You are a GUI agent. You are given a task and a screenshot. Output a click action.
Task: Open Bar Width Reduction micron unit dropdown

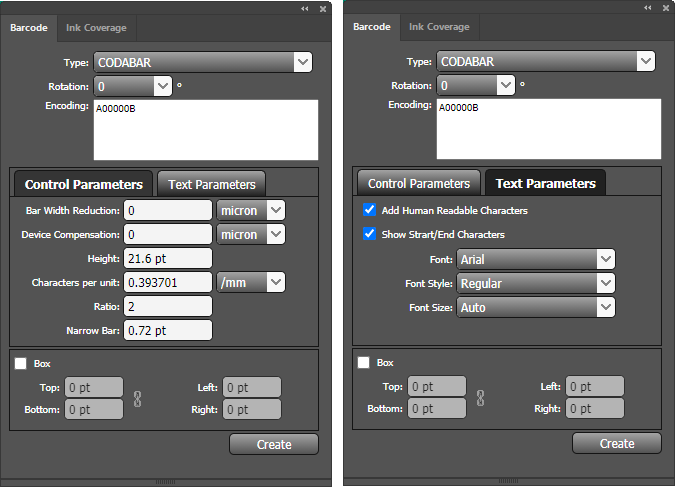[251, 211]
